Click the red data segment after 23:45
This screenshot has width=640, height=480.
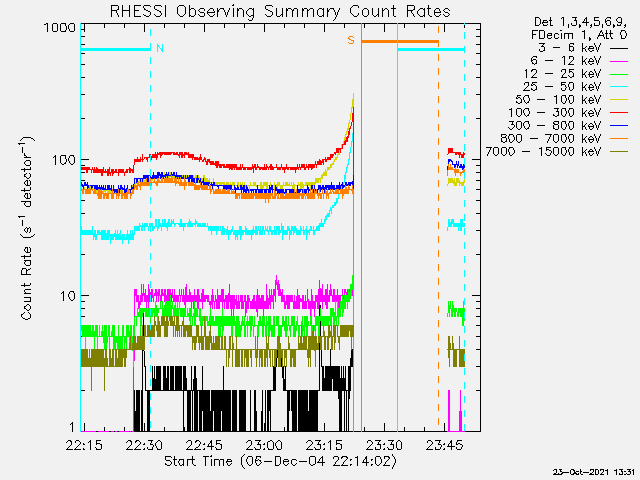456,152
